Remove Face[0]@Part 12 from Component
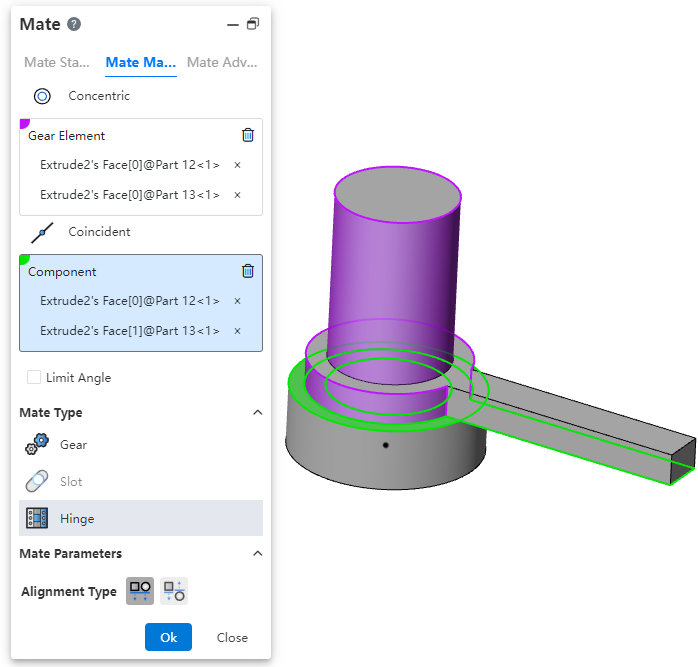 [x=237, y=301]
